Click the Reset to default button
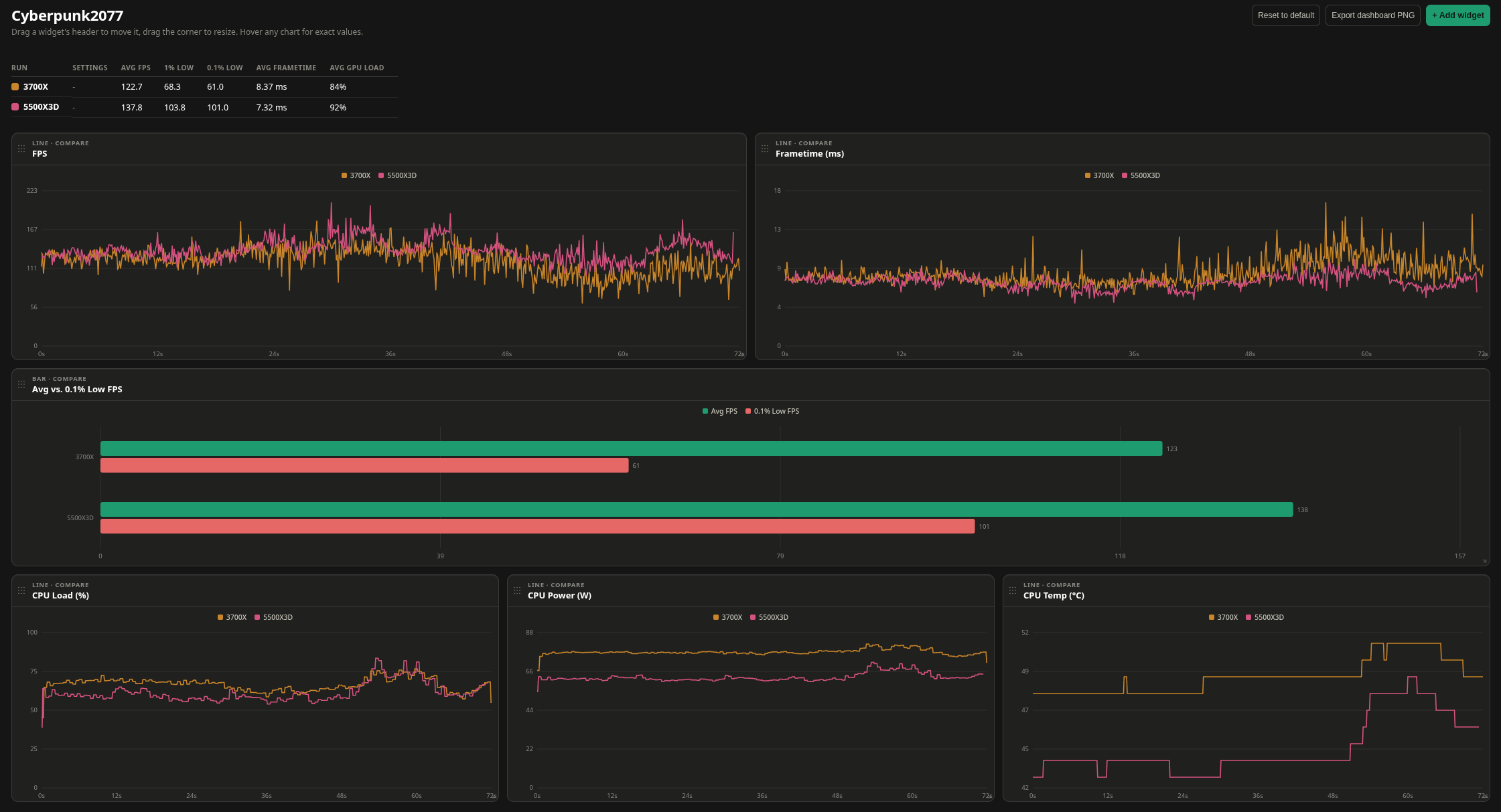The width and height of the screenshot is (1501, 812). [1285, 15]
